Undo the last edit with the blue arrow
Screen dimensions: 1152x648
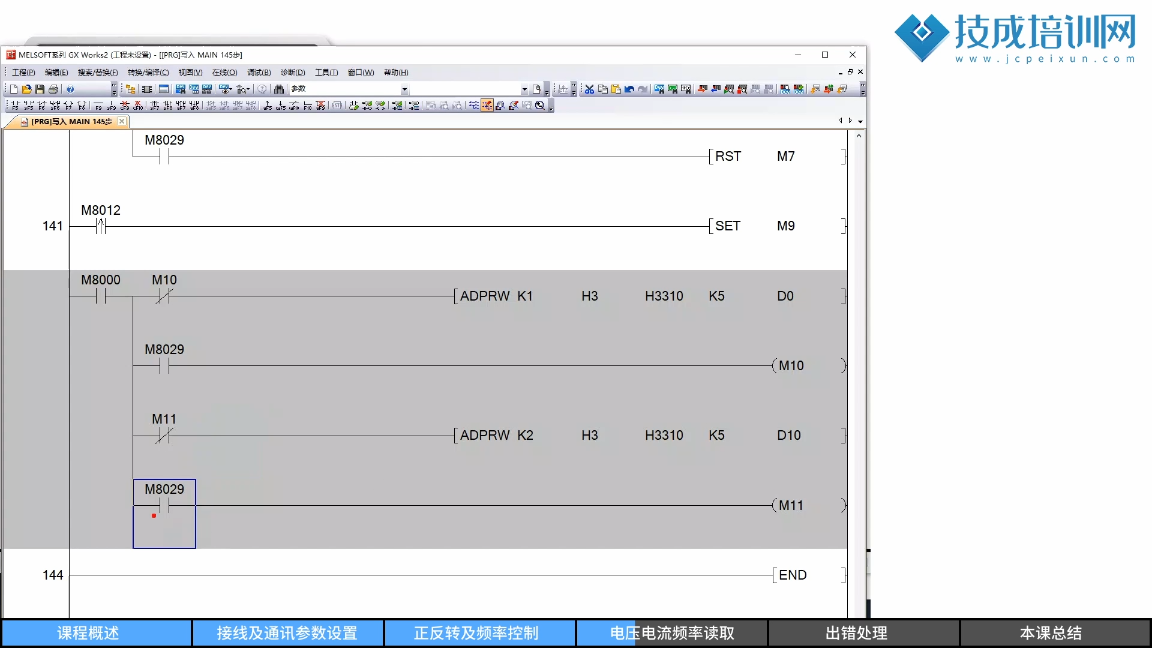pyautogui.click(x=630, y=89)
